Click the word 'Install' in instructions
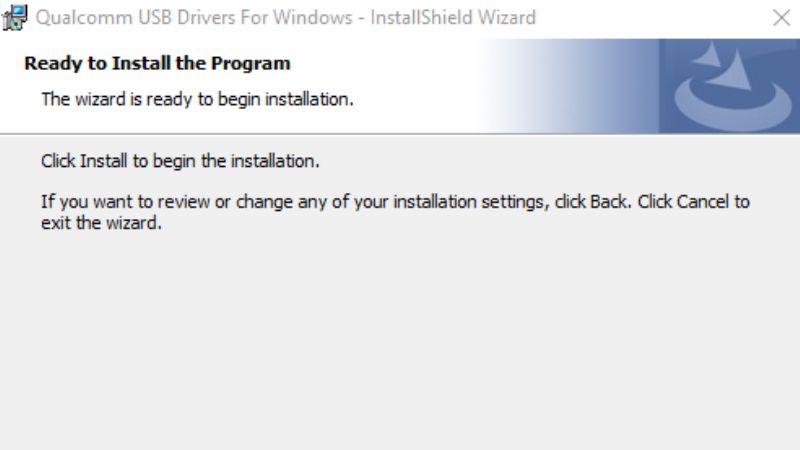The width and height of the screenshot is (800, 450). pos(104,161)
